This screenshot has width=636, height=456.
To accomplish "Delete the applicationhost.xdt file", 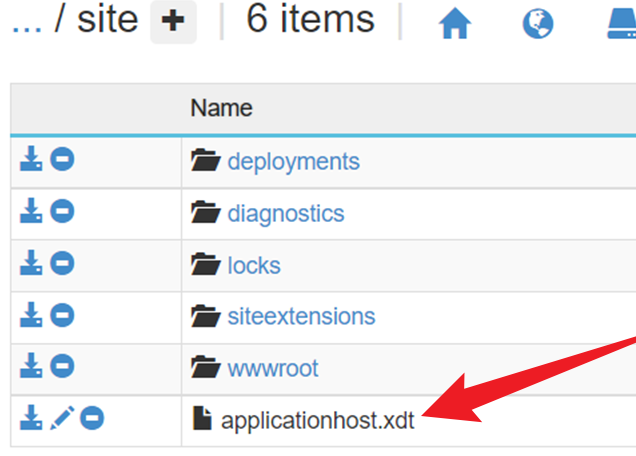I will [x=92, y=419].
